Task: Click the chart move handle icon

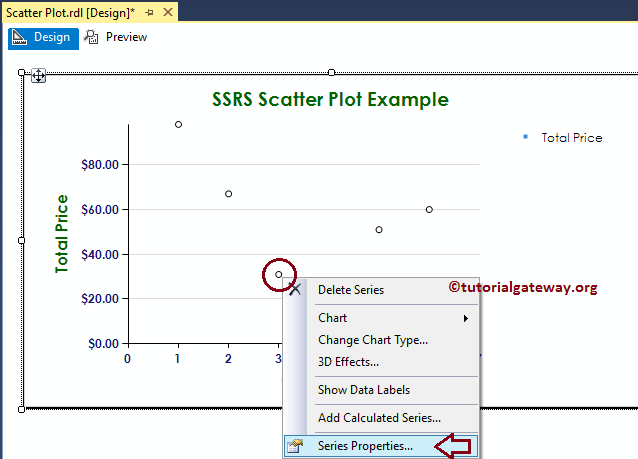Action: (39, 76)
